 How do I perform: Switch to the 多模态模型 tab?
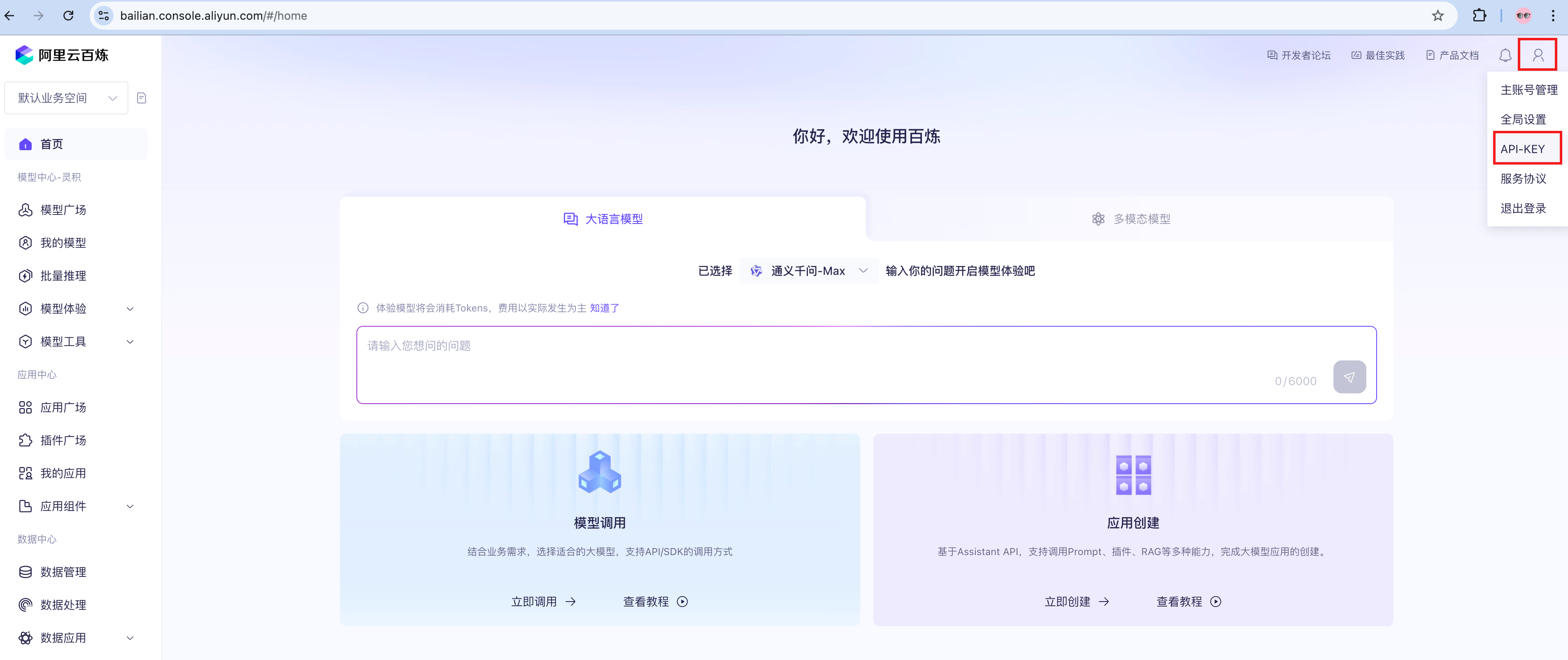point(1131,218)
